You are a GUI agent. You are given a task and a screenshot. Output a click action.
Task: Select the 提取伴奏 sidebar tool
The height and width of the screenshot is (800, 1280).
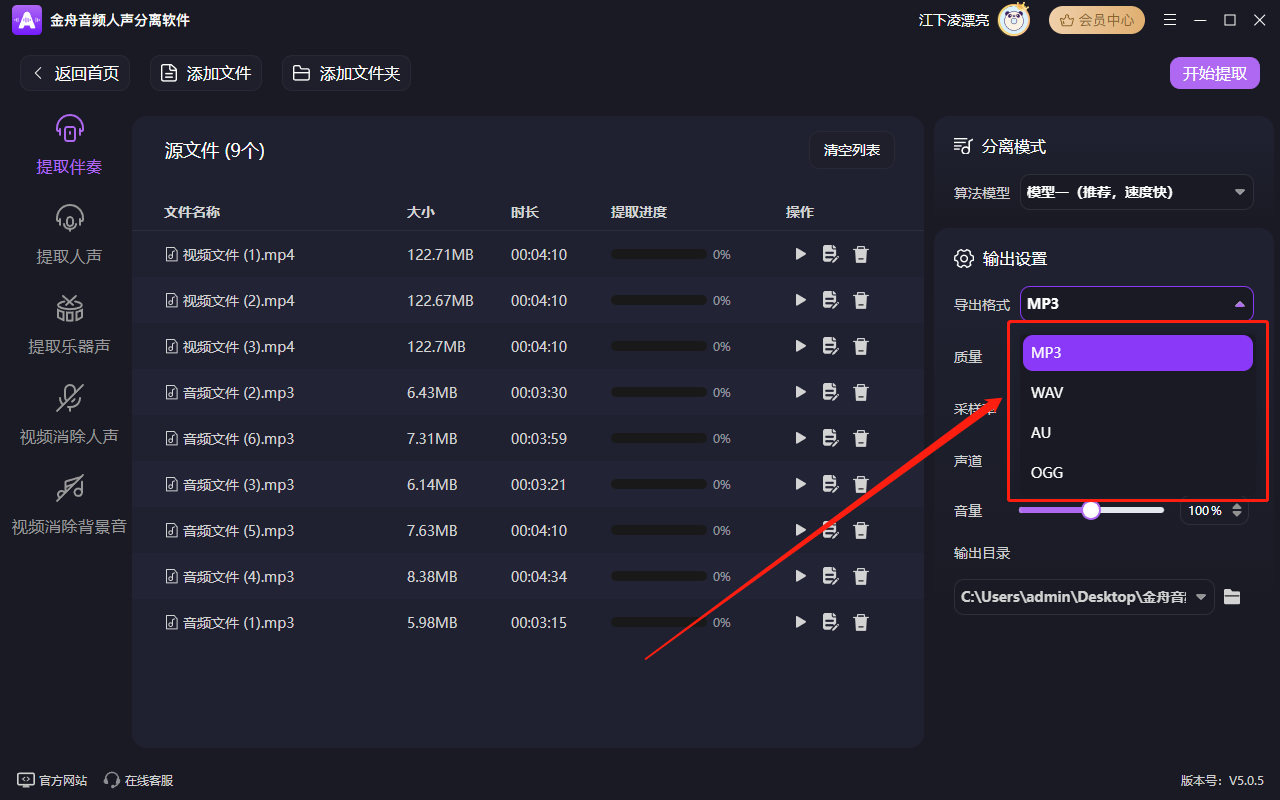[68, 143]
